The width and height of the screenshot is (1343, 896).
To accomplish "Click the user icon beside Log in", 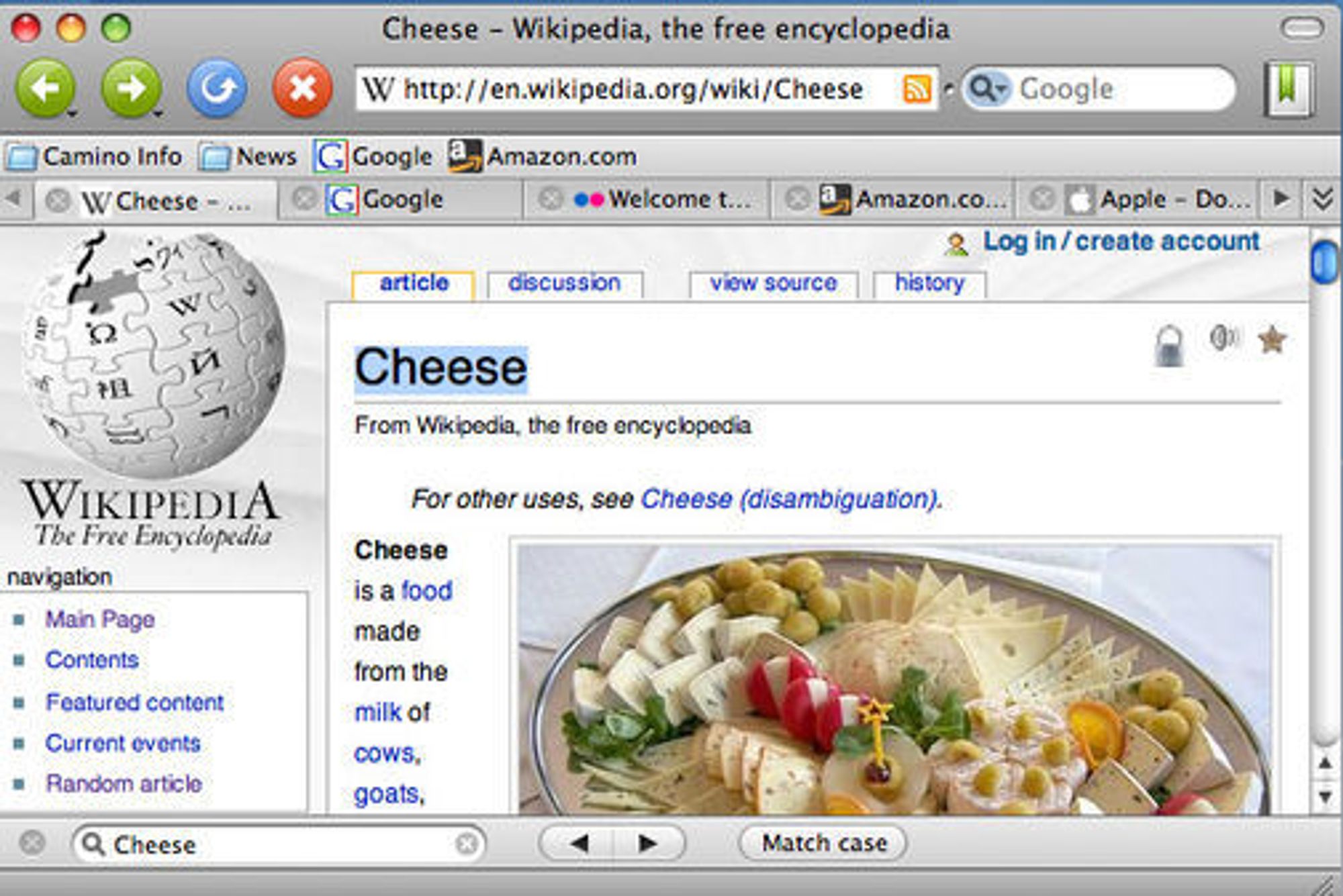I will [x=956, y=244].
